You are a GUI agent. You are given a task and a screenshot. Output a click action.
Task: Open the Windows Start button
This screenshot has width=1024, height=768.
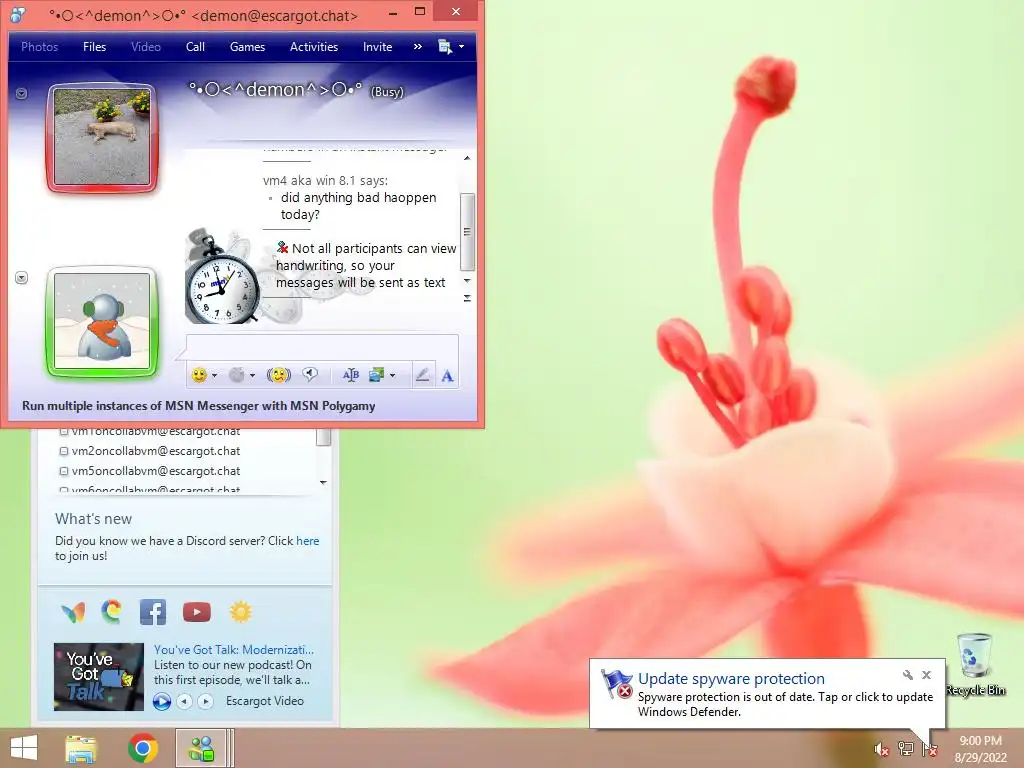pos(24,748)
